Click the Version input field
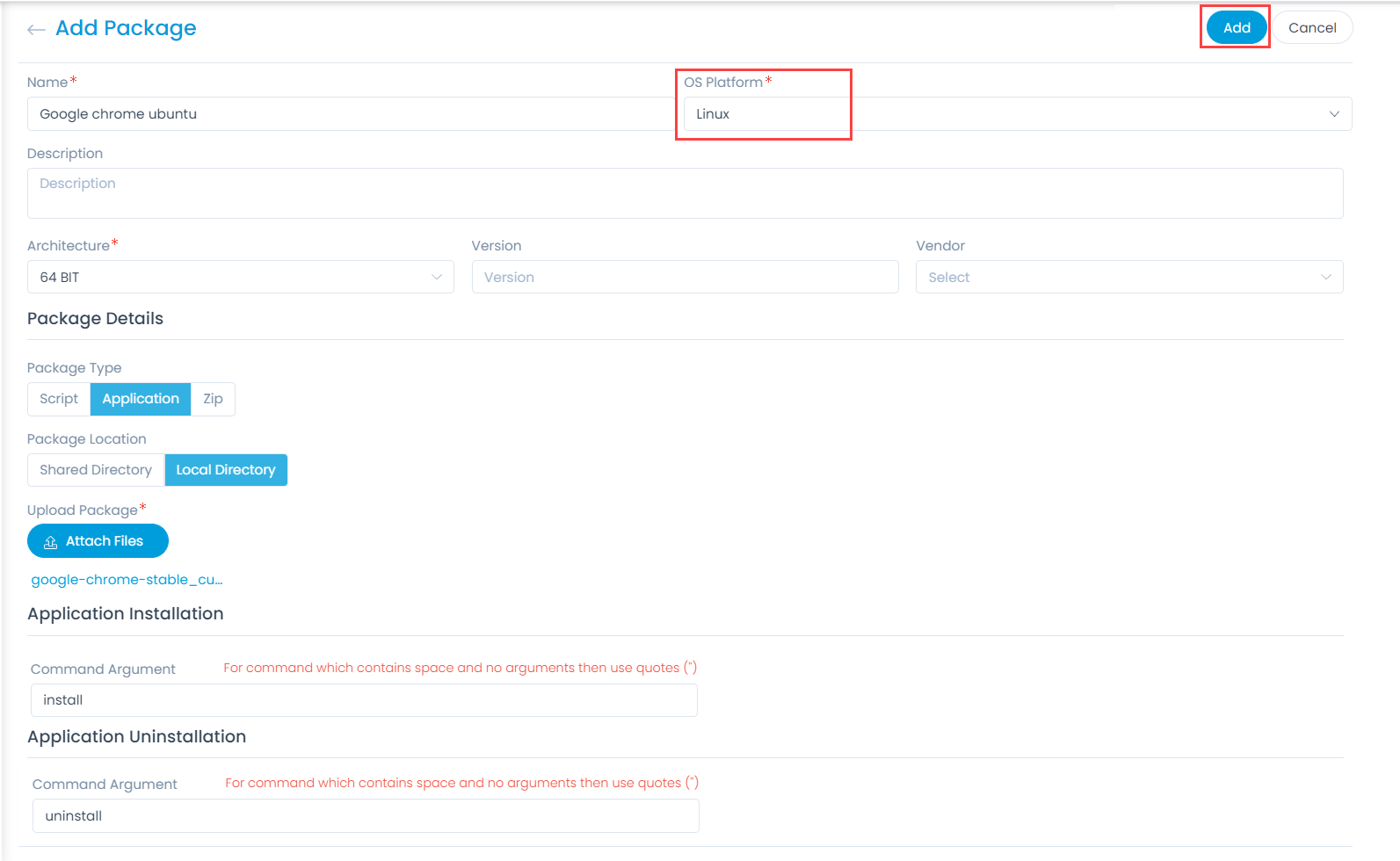 point(685,278)
